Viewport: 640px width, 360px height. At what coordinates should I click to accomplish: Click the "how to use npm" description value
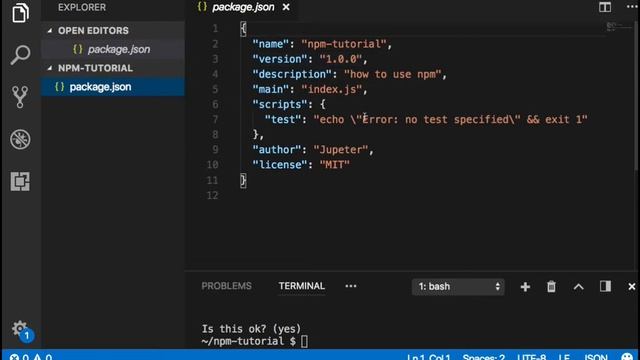(393, 74)
